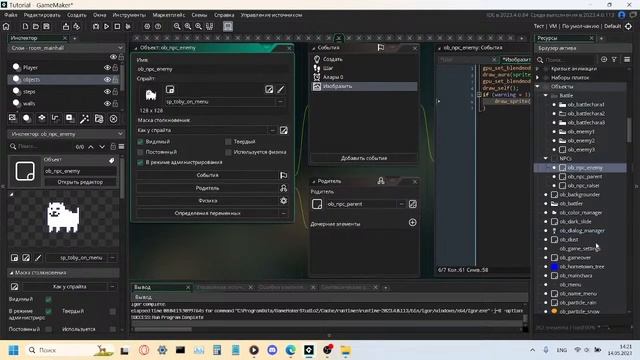This screenshot has height=360, width=640.
Task: Expand Наборы плиток folder
Action: [538, 78]
